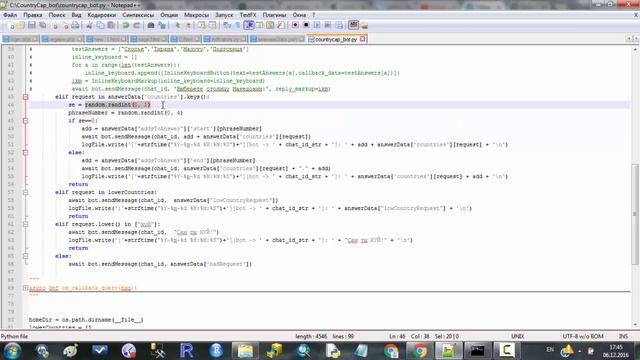The width and height of the screenshot is (640, 360).
Task: Click the EN language indicator in the system tray
Action: pyautogui.click(x=550, y=350)
